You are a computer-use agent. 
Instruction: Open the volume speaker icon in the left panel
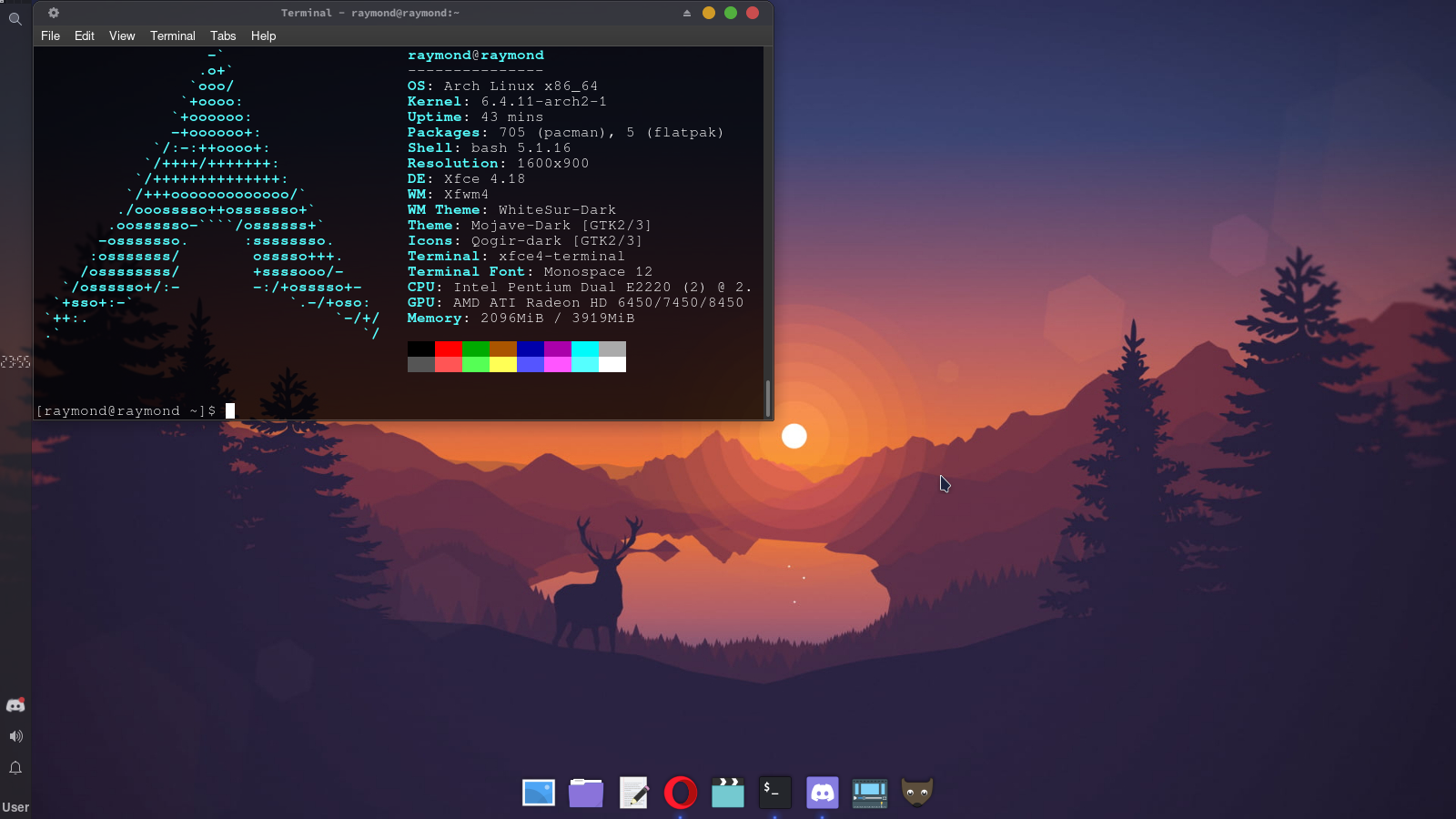(15, 736)
